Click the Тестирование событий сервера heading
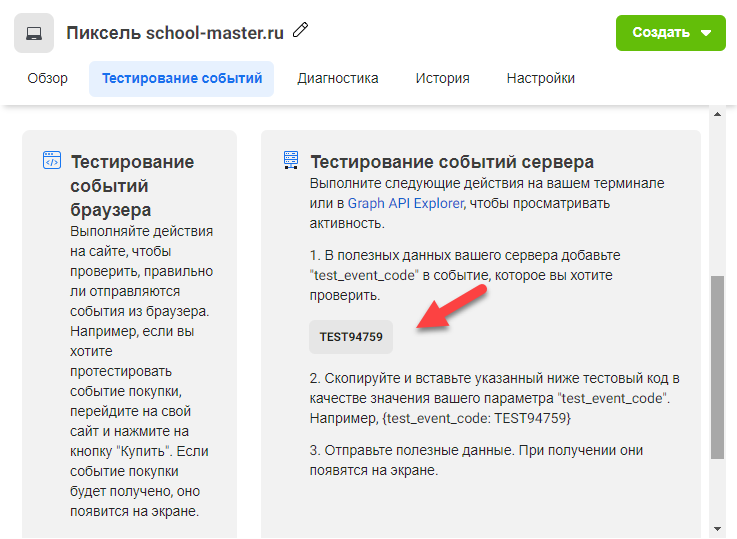The image size is (737, 539). click(x=452, y=162)
